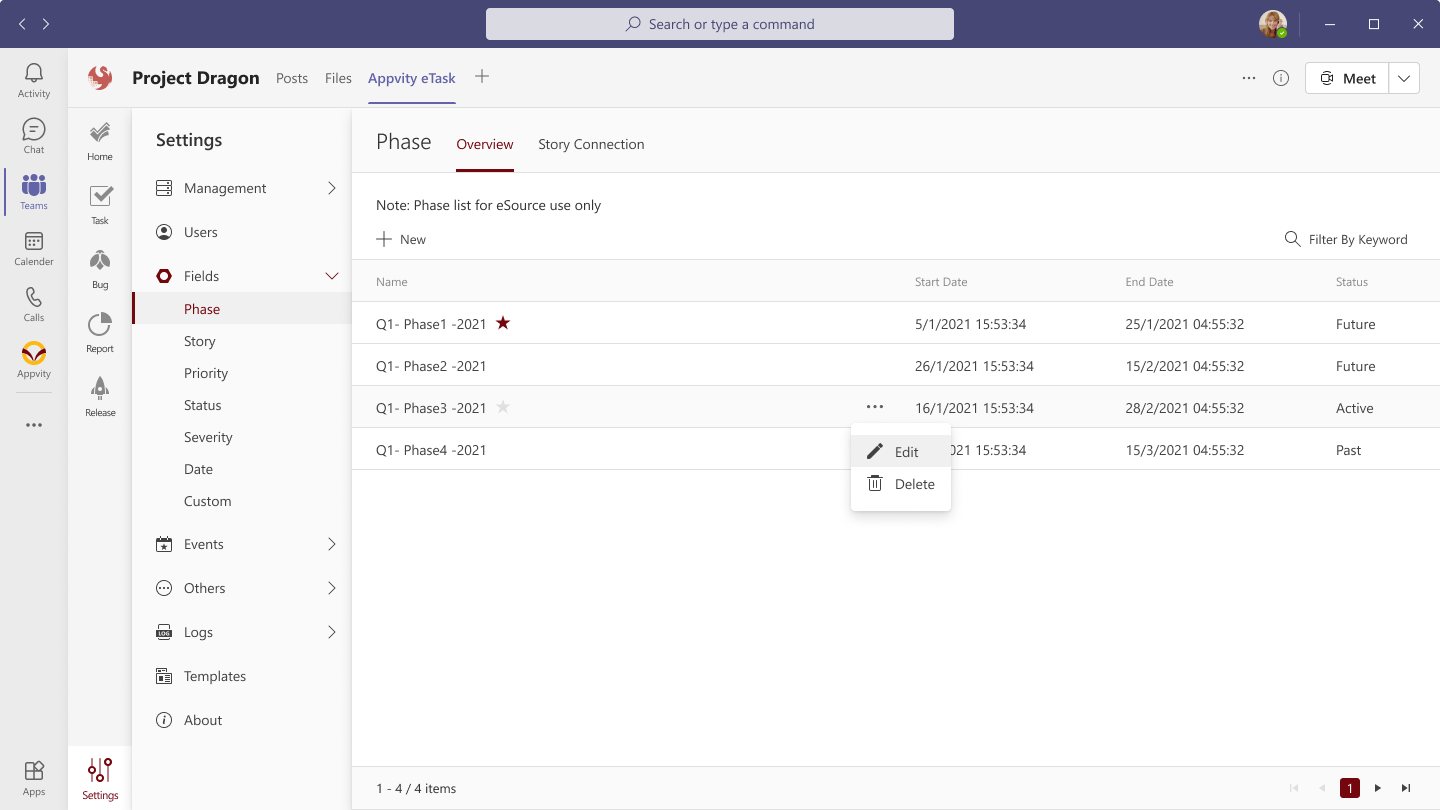The image size is (1440, 810).
Task: Toggle the star on Q1- Phase1 -2021
Action: coord(503,323)
